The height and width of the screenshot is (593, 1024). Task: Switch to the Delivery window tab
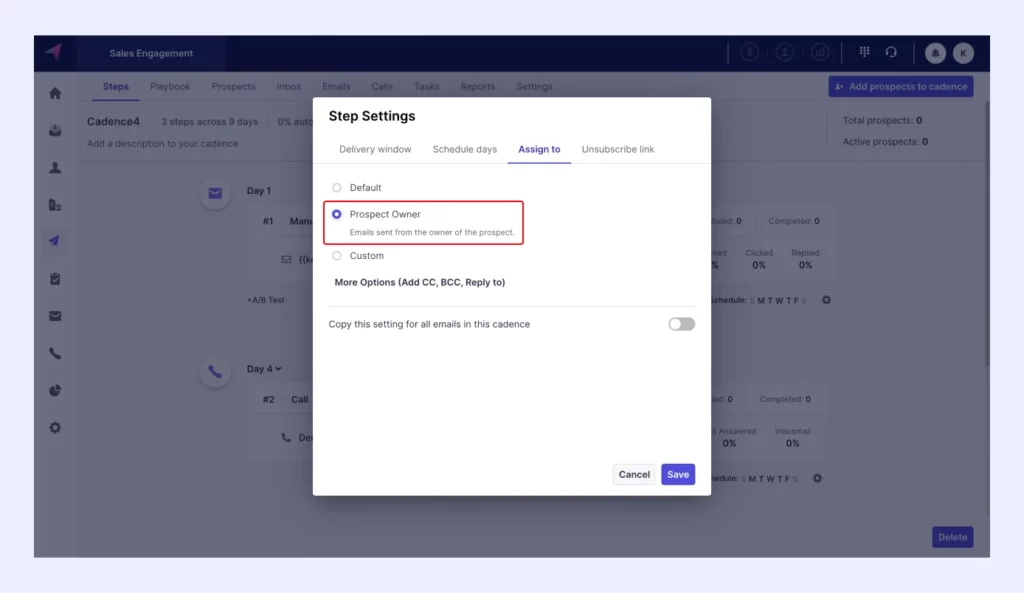pos(375,150)
